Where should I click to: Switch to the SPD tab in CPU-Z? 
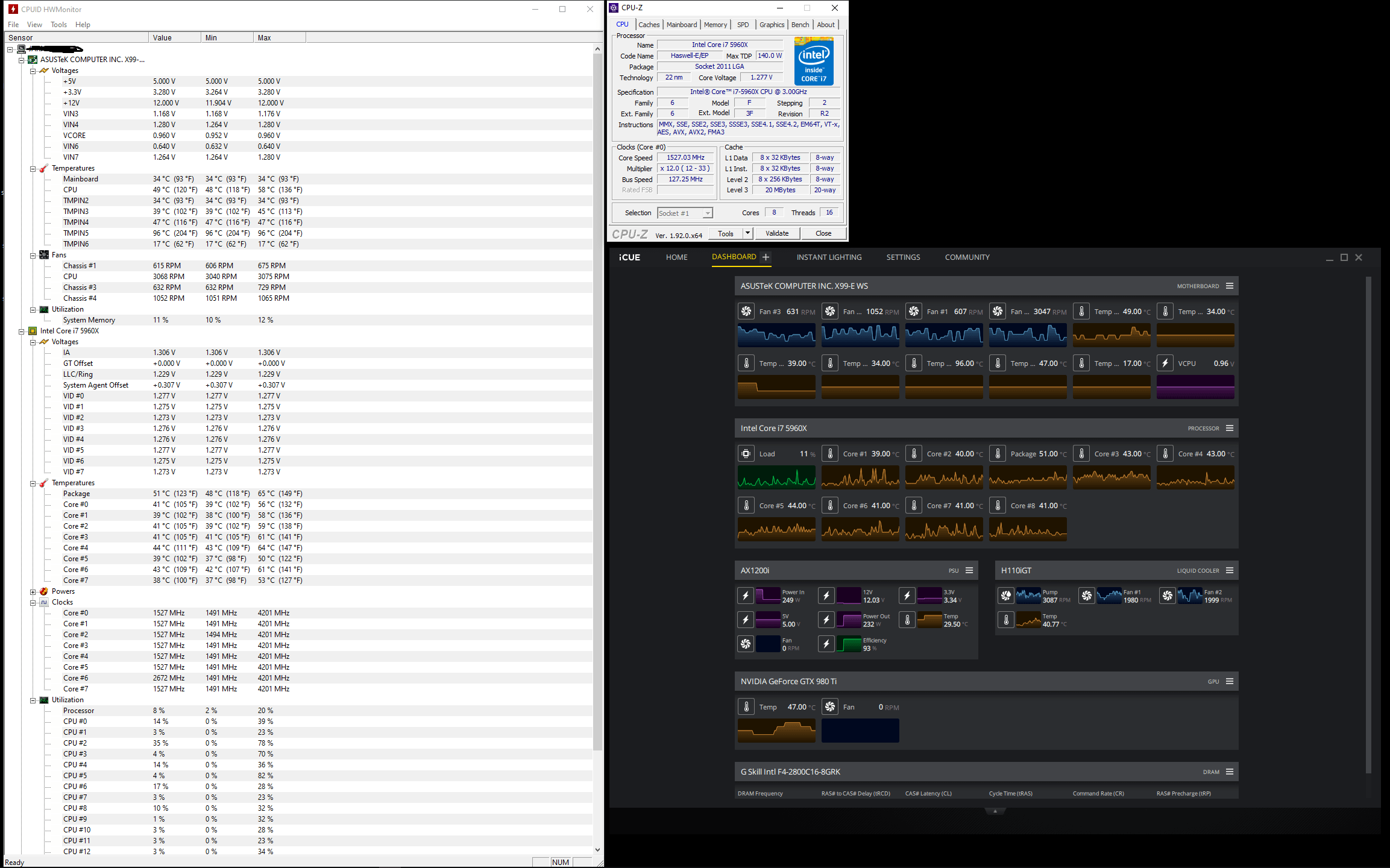tap(743, 25)
